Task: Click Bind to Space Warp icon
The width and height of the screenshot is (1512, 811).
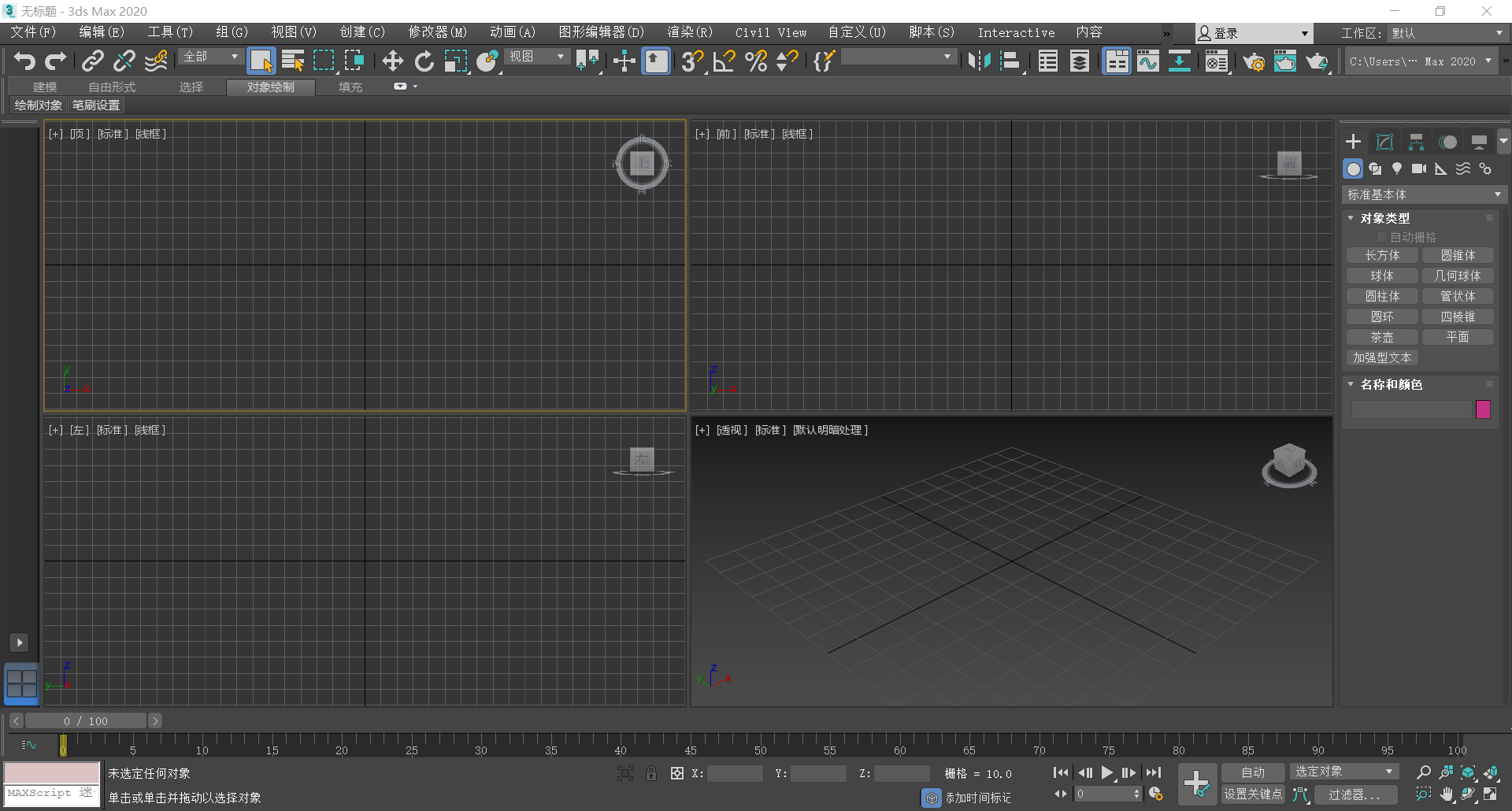Action: [156, 61]
